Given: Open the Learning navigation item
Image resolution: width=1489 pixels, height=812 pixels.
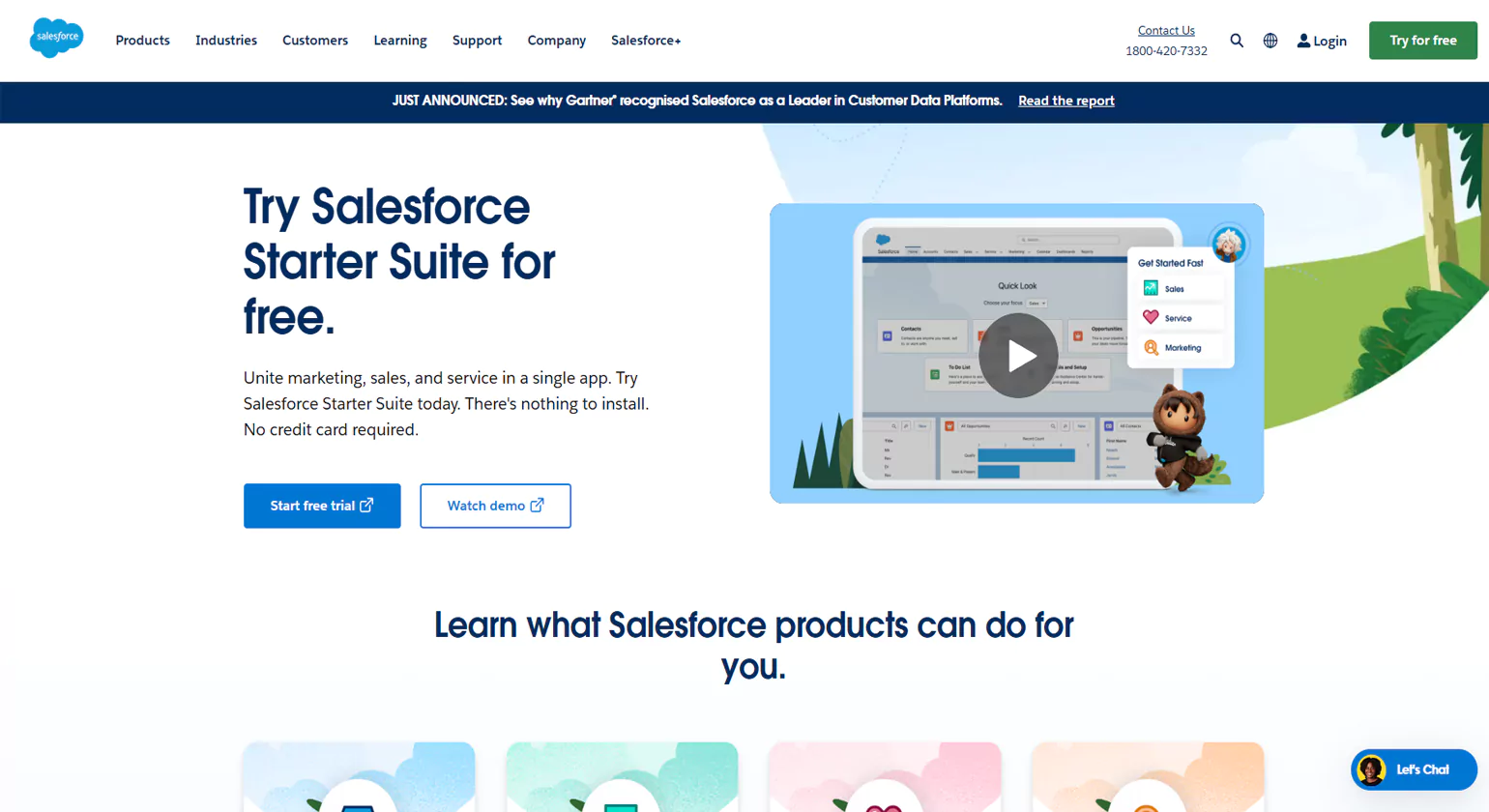Looking at the screenshot, I should (x=399, y=41).
